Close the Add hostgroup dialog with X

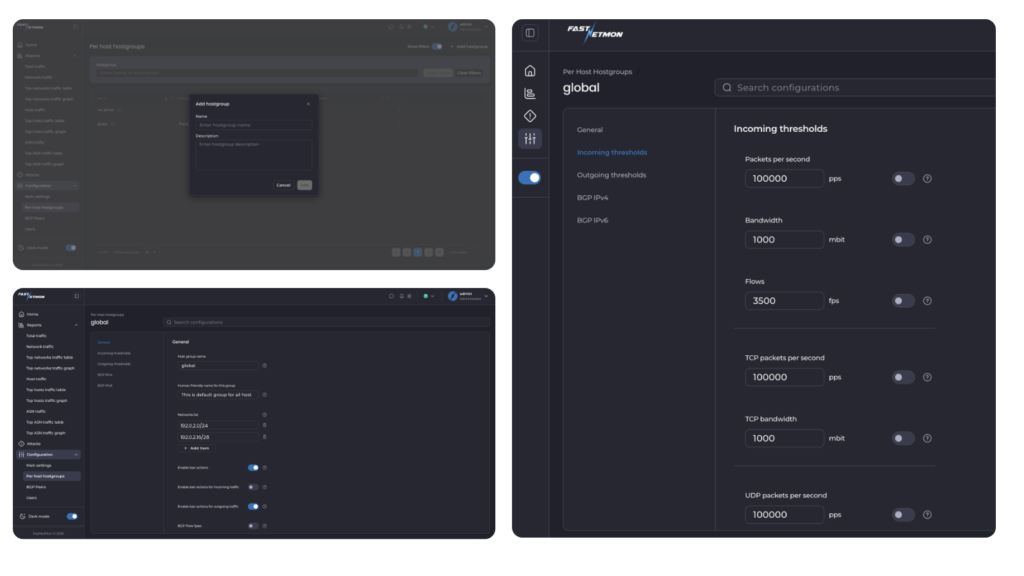(x=308, y=104)
